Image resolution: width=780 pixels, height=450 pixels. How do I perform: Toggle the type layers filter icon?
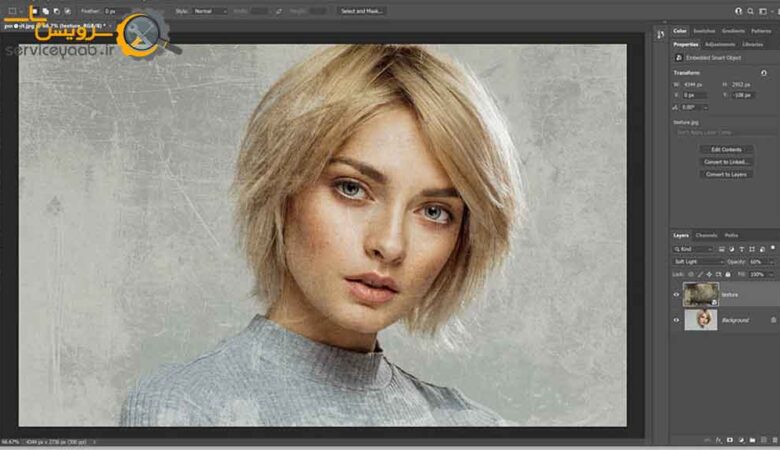[x=741, y=249]
